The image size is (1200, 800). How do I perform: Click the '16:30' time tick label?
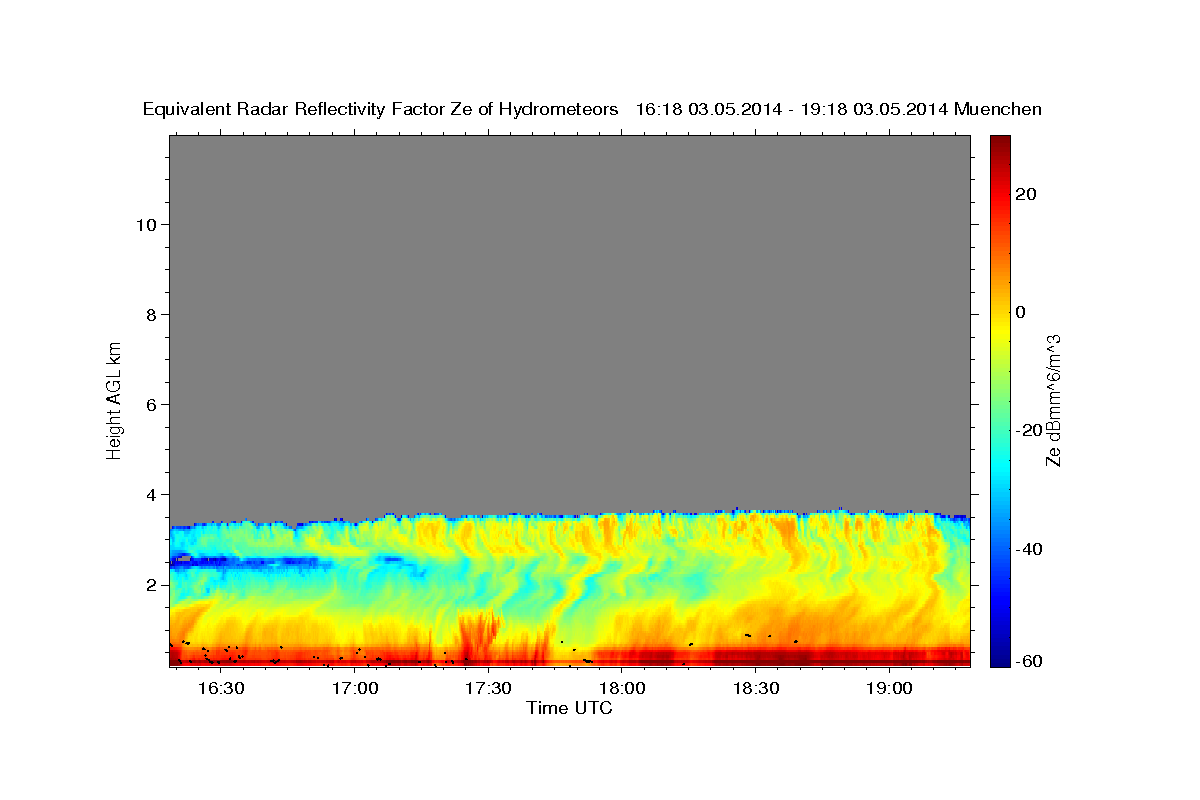click(x=221, y=688)
